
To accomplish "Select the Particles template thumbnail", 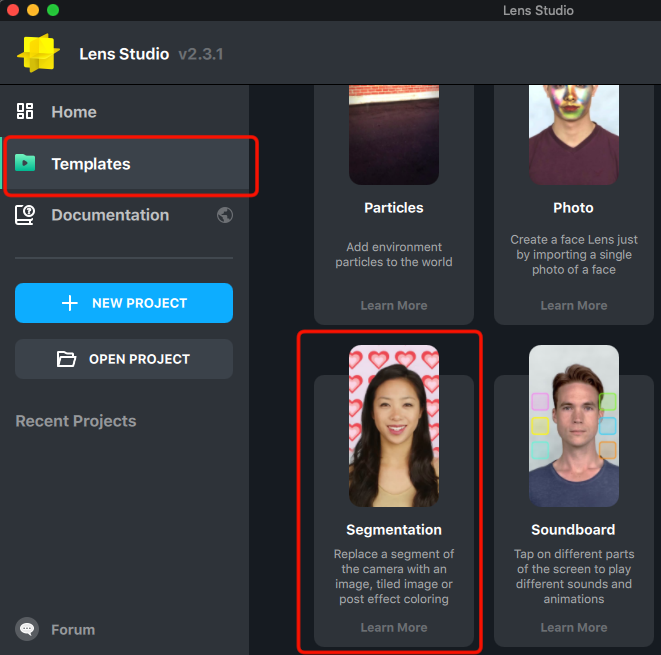I will [394, 134].
